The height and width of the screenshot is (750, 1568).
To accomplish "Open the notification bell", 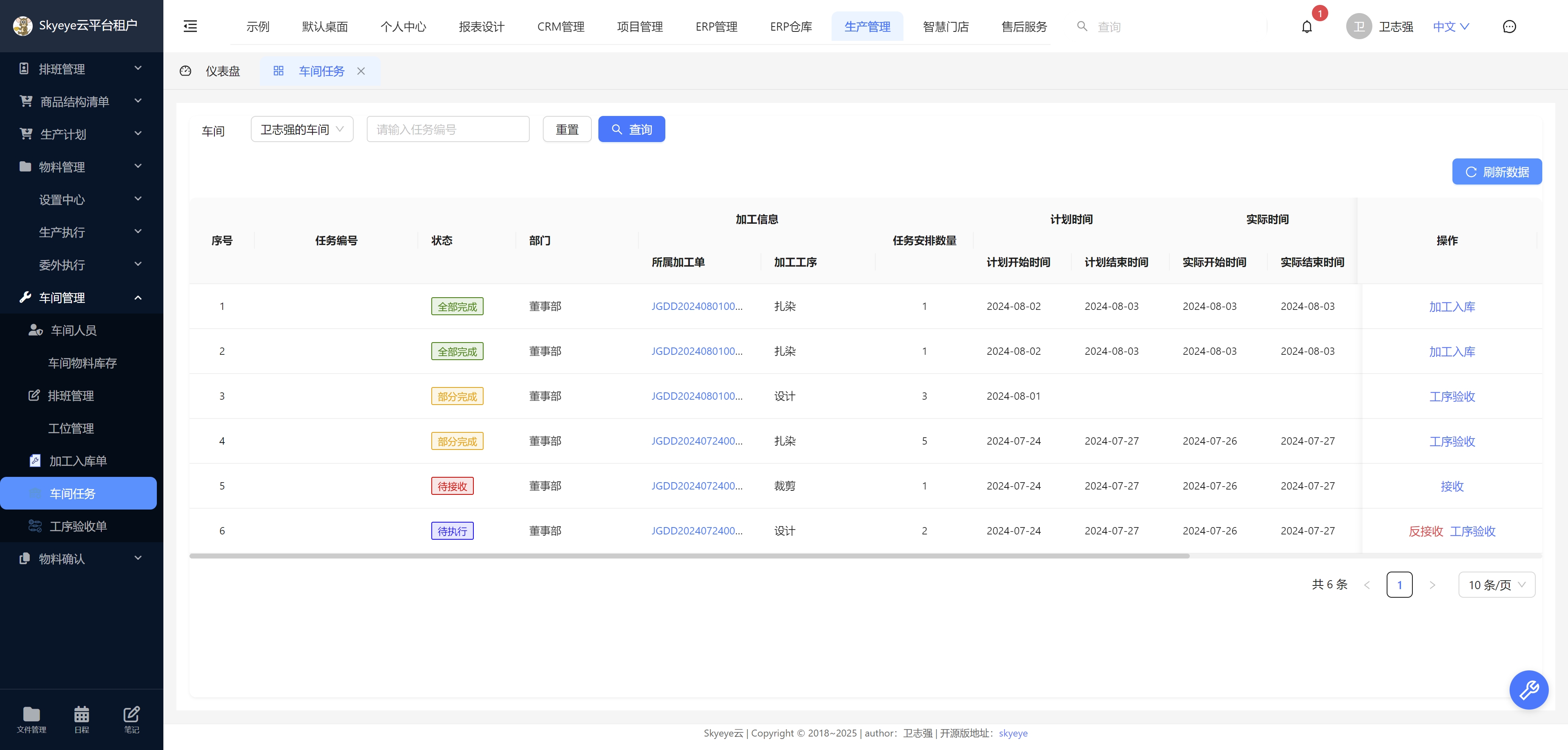I will 1307,27.
